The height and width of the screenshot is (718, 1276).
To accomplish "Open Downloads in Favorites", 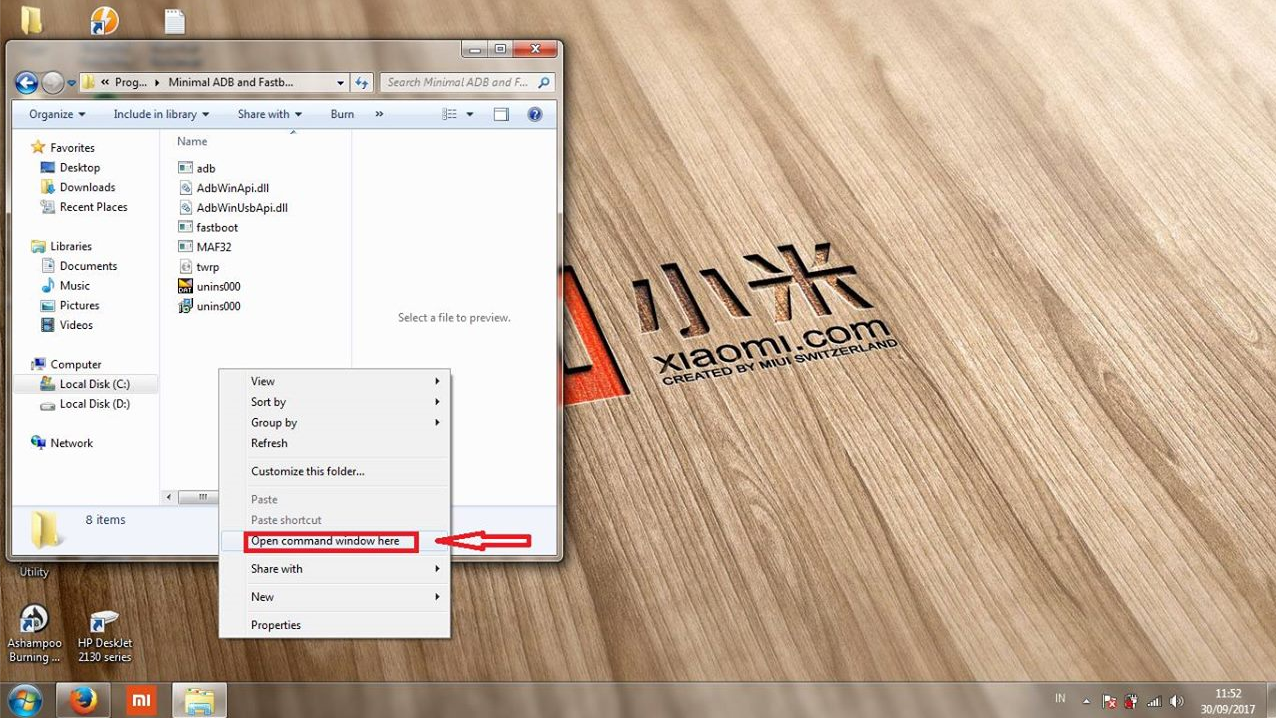I will point(78,187).
